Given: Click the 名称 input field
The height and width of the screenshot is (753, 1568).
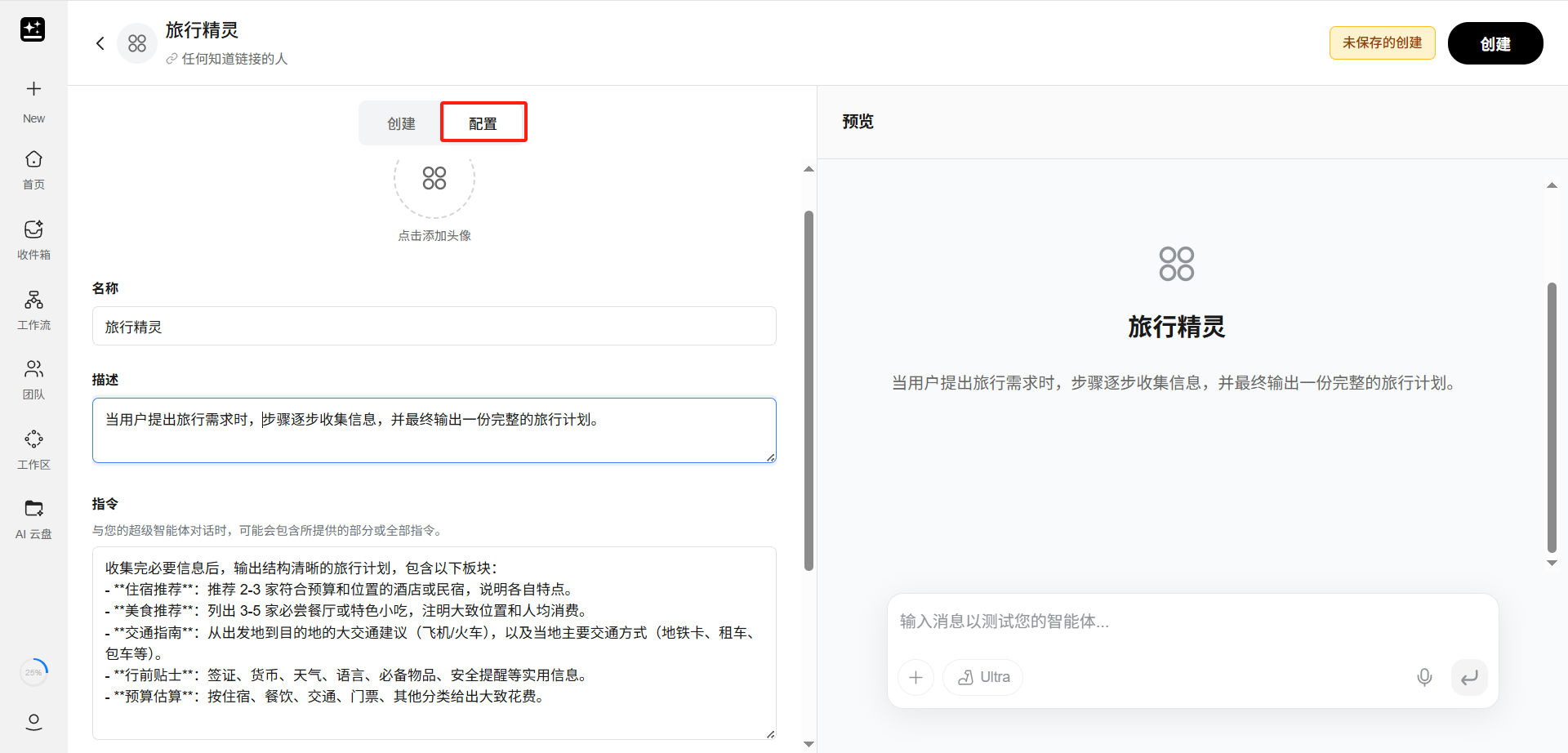Looking at the screenshot, I should point(434,327).
